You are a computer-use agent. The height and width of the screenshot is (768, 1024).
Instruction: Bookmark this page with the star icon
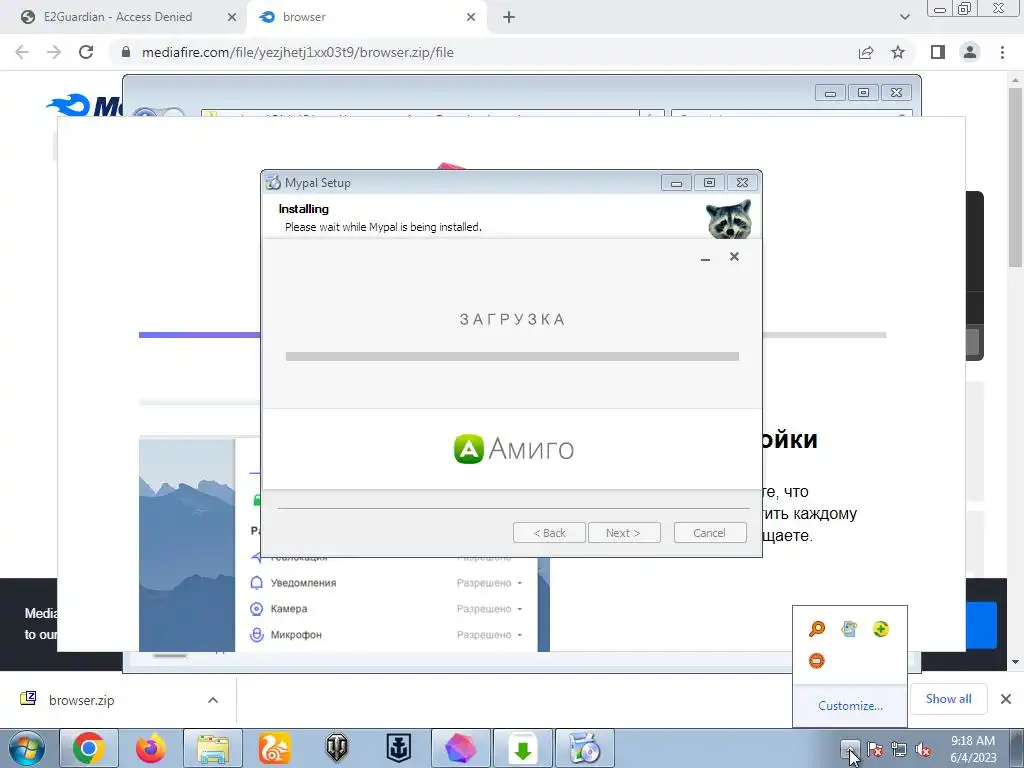898,52
